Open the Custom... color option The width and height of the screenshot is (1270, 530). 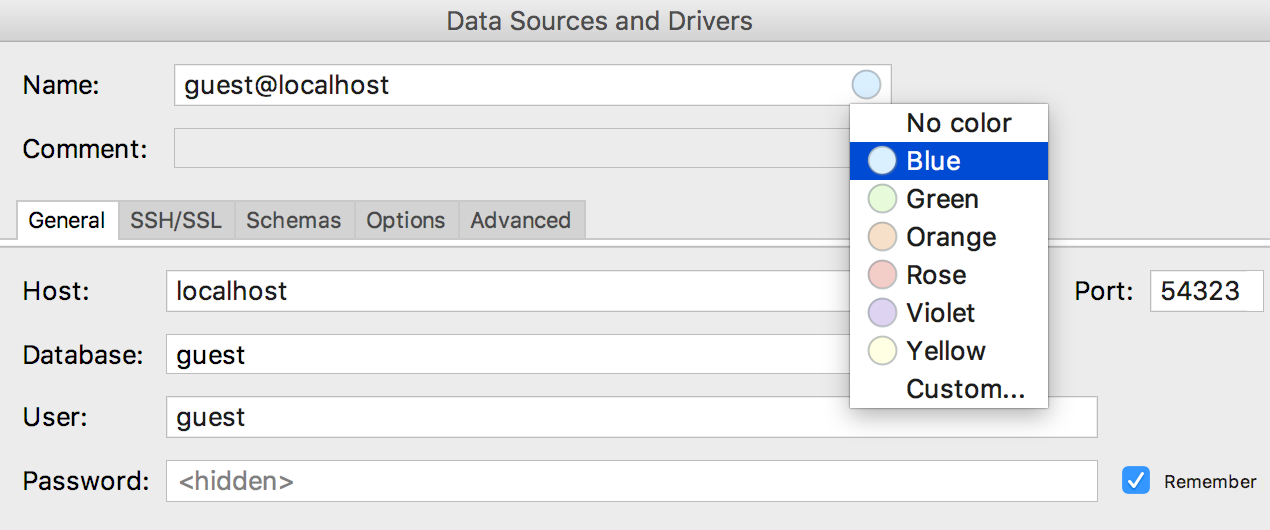tap(964, 389)
